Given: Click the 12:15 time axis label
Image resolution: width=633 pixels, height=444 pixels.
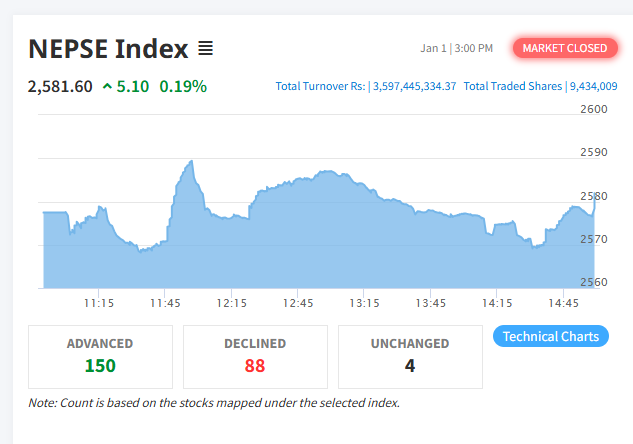Looking at the screenshot, I should coord(232,303).
